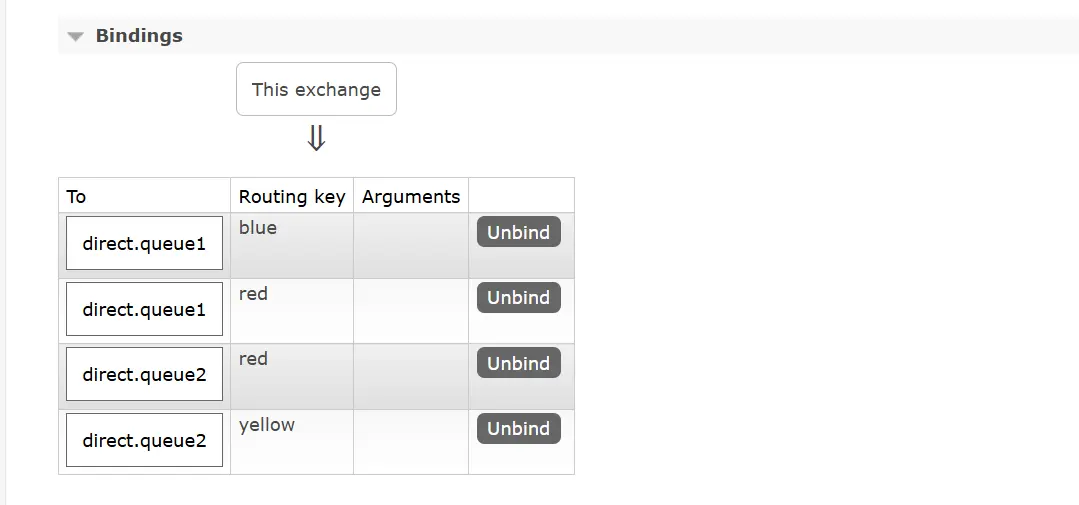The height and width of the screenshot is (505, 1079).
Task: Collapse the Bindings section triangle
Action: coord(75,37)
